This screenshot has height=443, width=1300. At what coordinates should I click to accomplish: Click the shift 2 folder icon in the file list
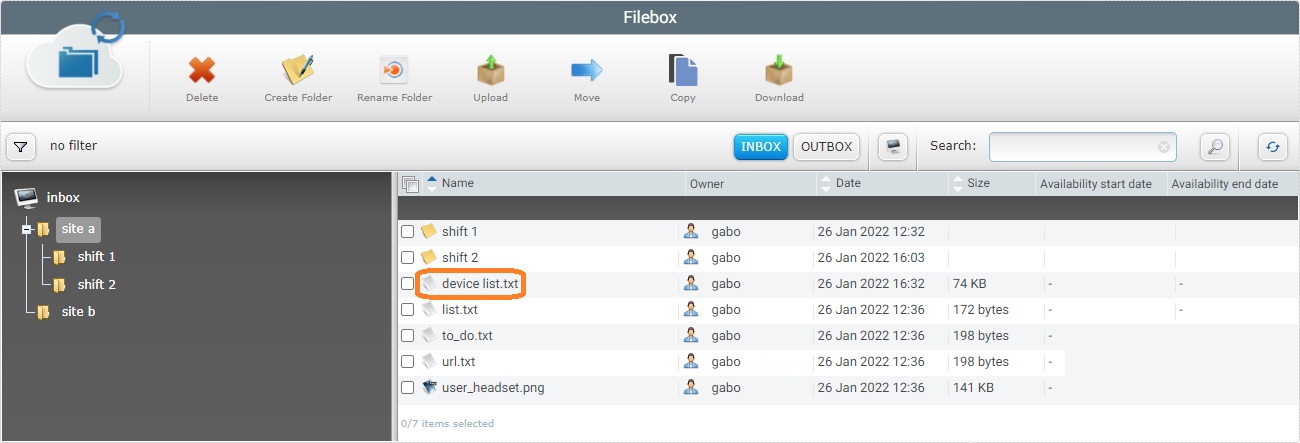(x=429, y=257)
